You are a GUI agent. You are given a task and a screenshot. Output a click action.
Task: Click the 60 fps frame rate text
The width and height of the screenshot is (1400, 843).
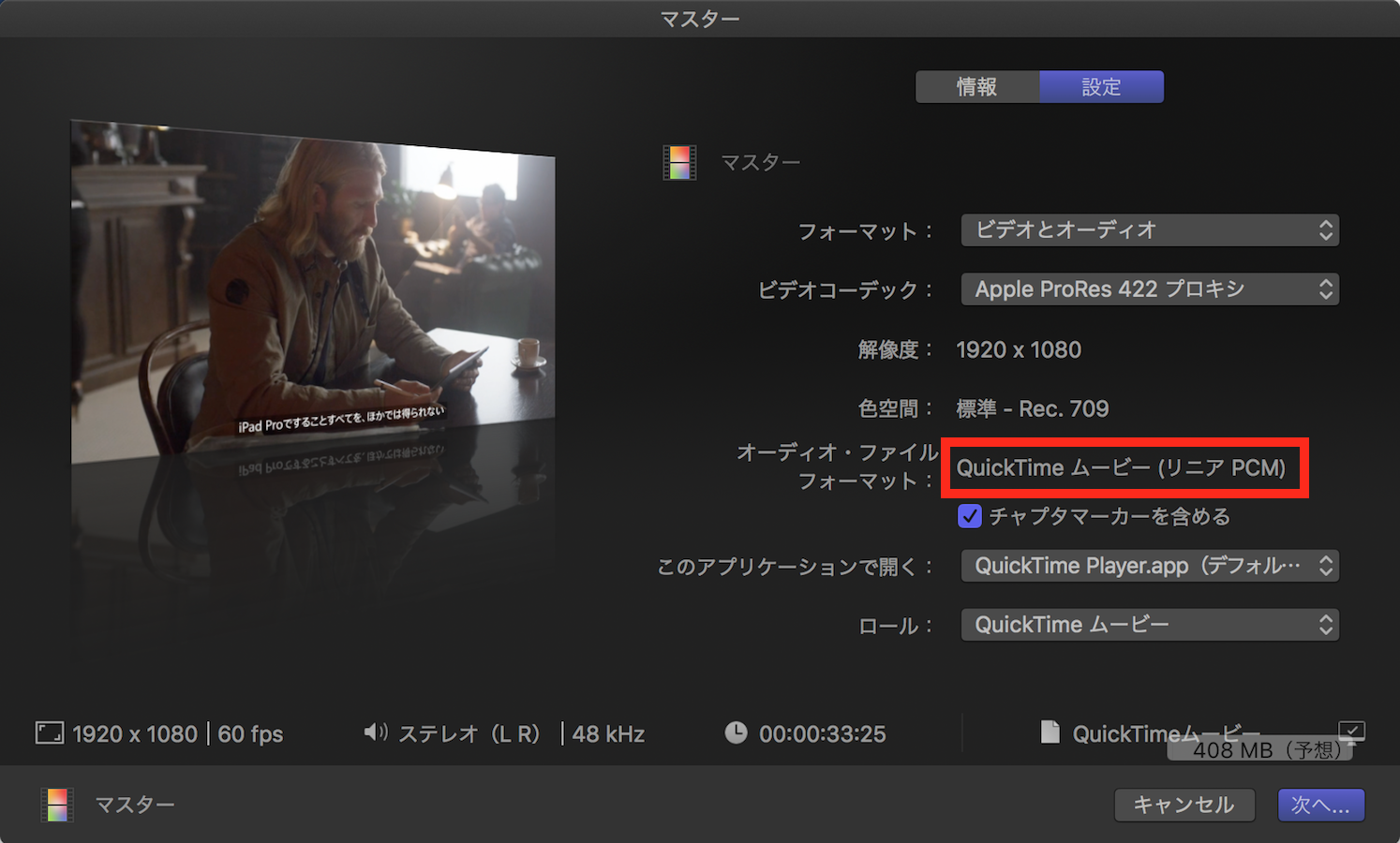[x=250, y=734]
